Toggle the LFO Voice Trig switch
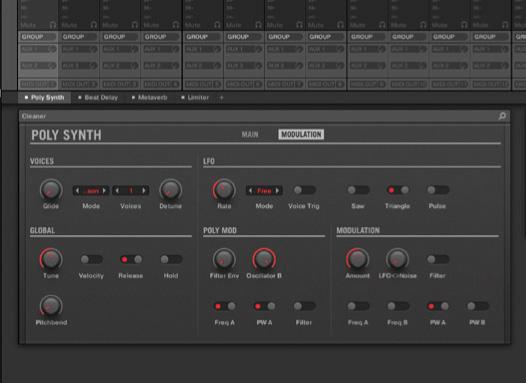 pos(304,190)
